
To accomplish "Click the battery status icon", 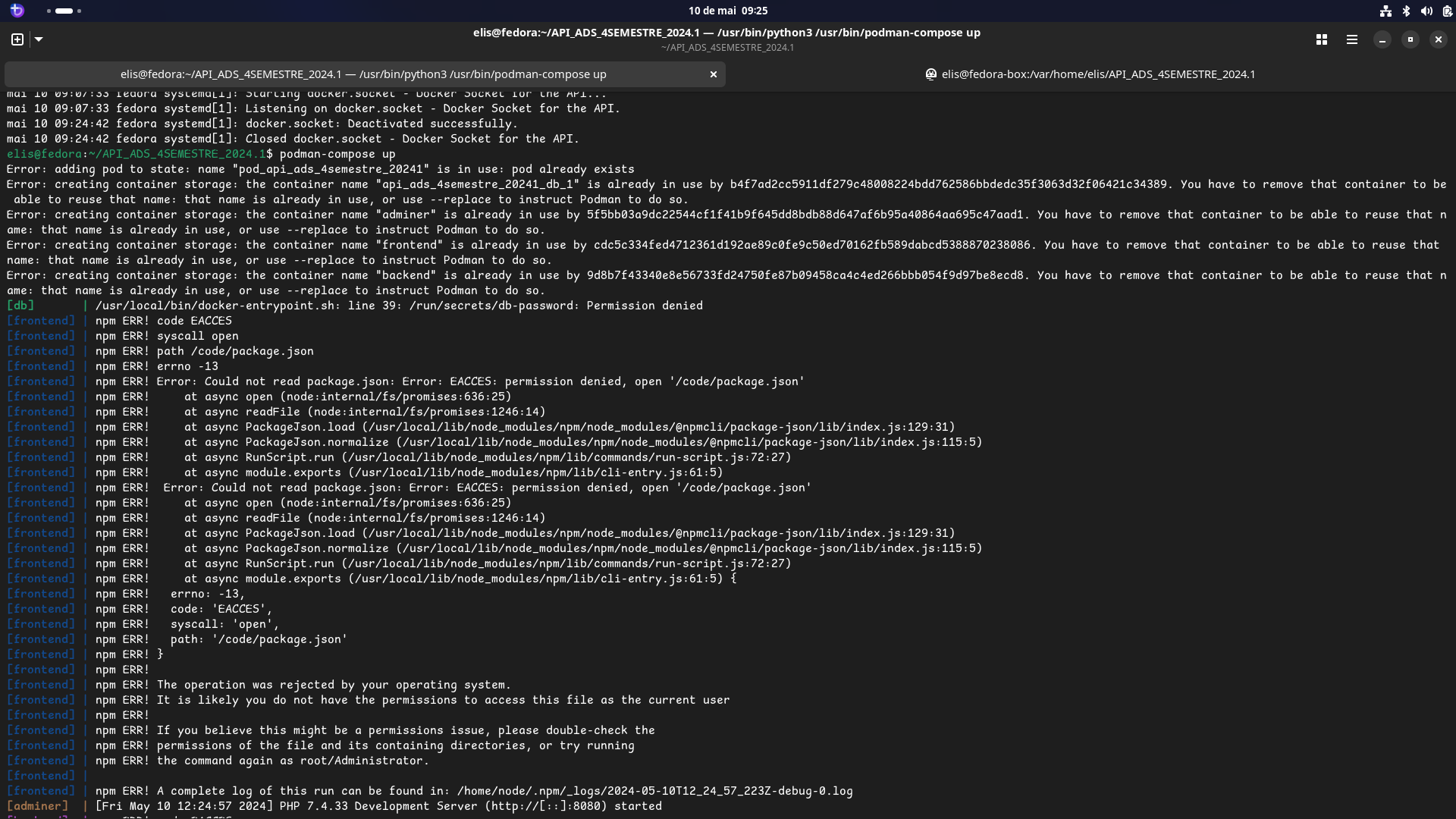I will pos(1447,11).
